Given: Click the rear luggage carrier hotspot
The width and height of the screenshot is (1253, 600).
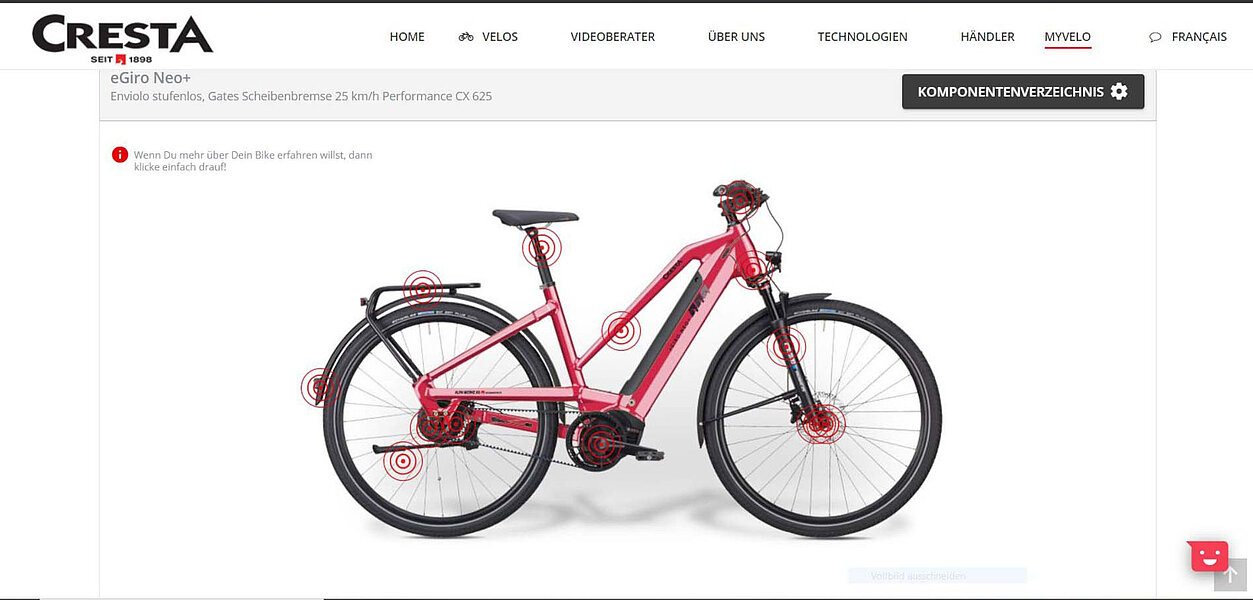Looking at the screenshot, I should coord(423,290).
